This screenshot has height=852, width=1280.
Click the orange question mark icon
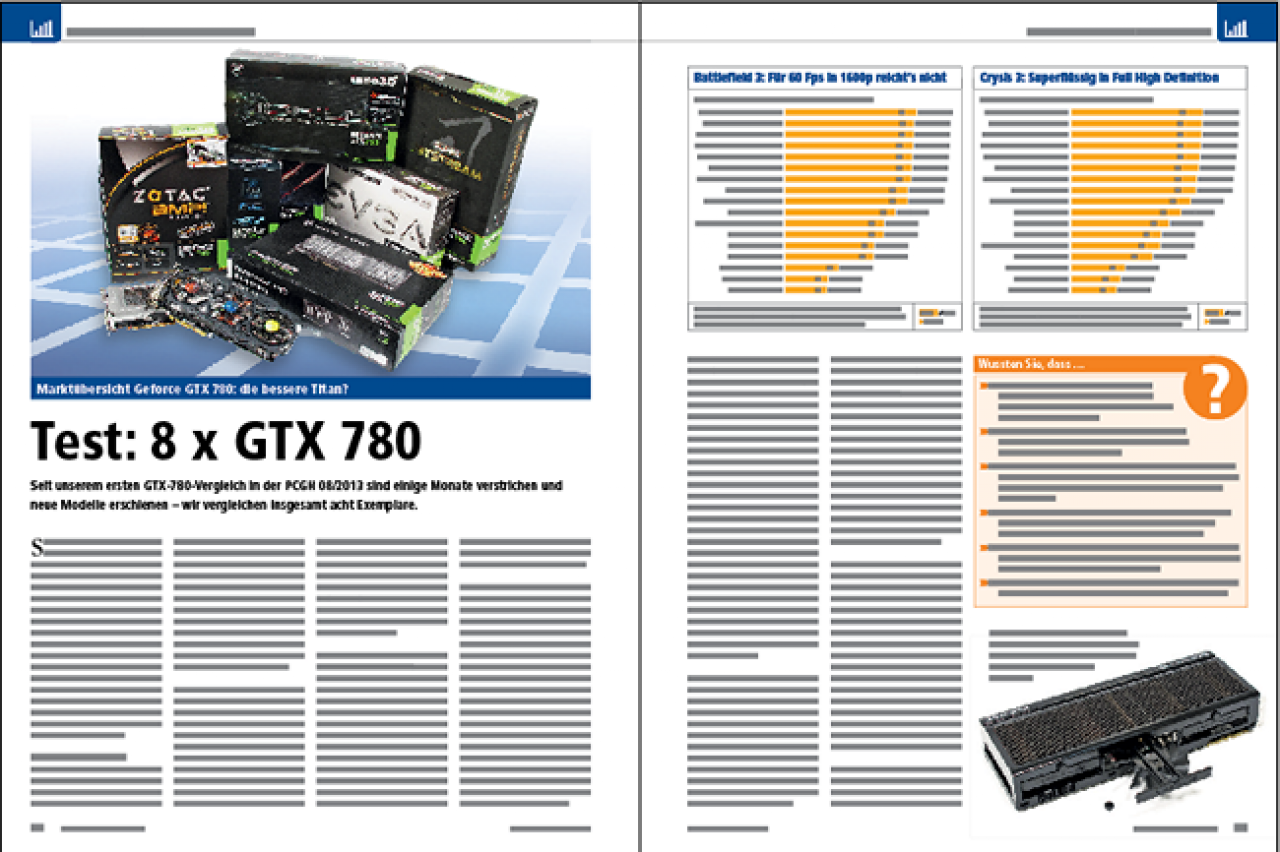pos(1214,389)
